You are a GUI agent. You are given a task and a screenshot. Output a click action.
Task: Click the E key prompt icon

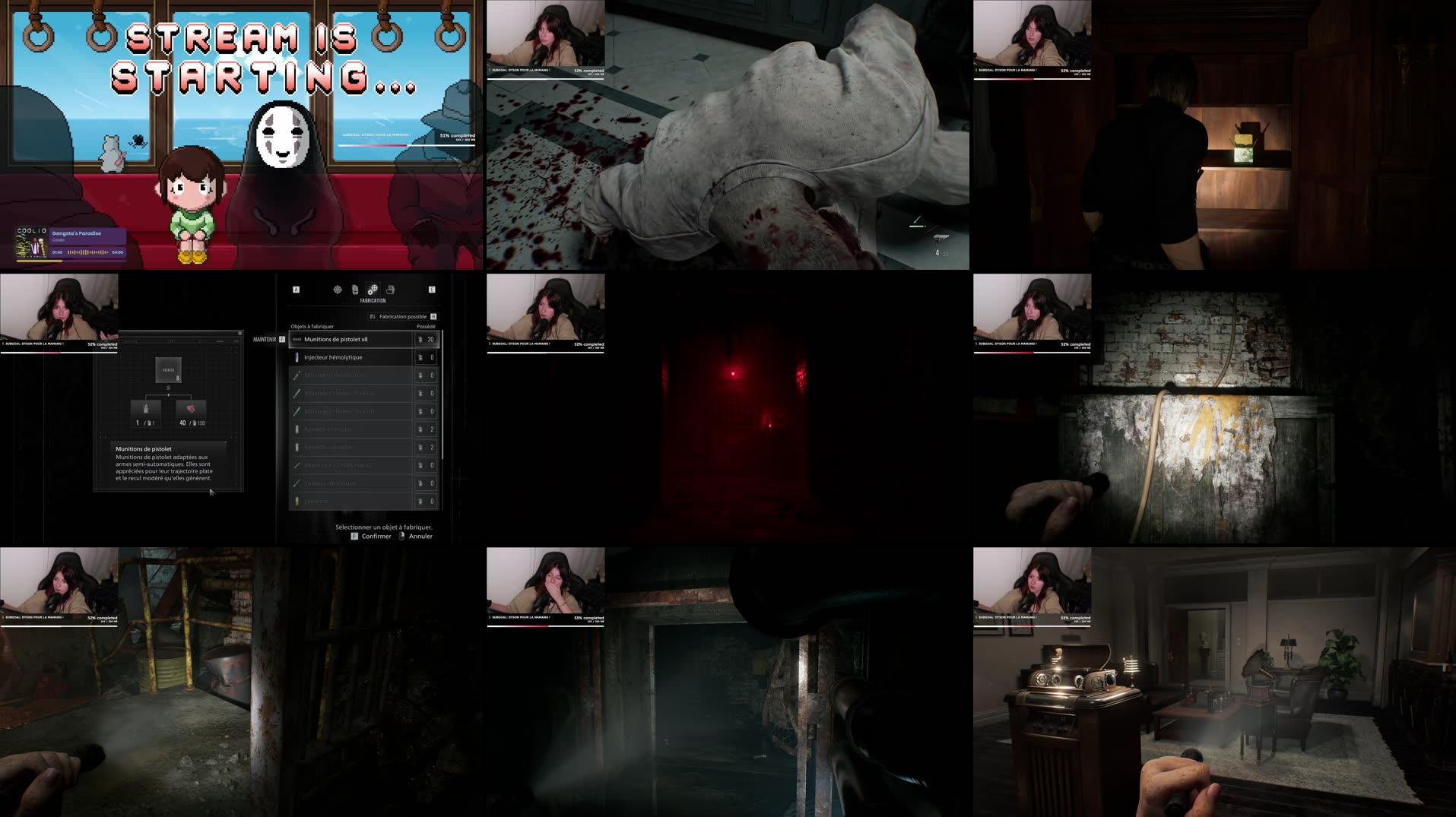[x=432, y=290]
